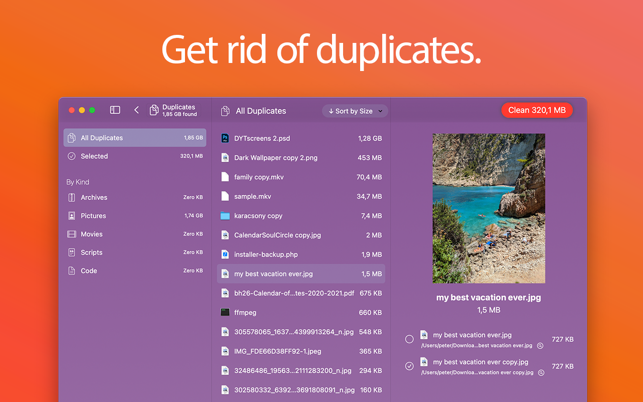
Task: Click the All Duplicates header icon
Action: pos(225,111)
